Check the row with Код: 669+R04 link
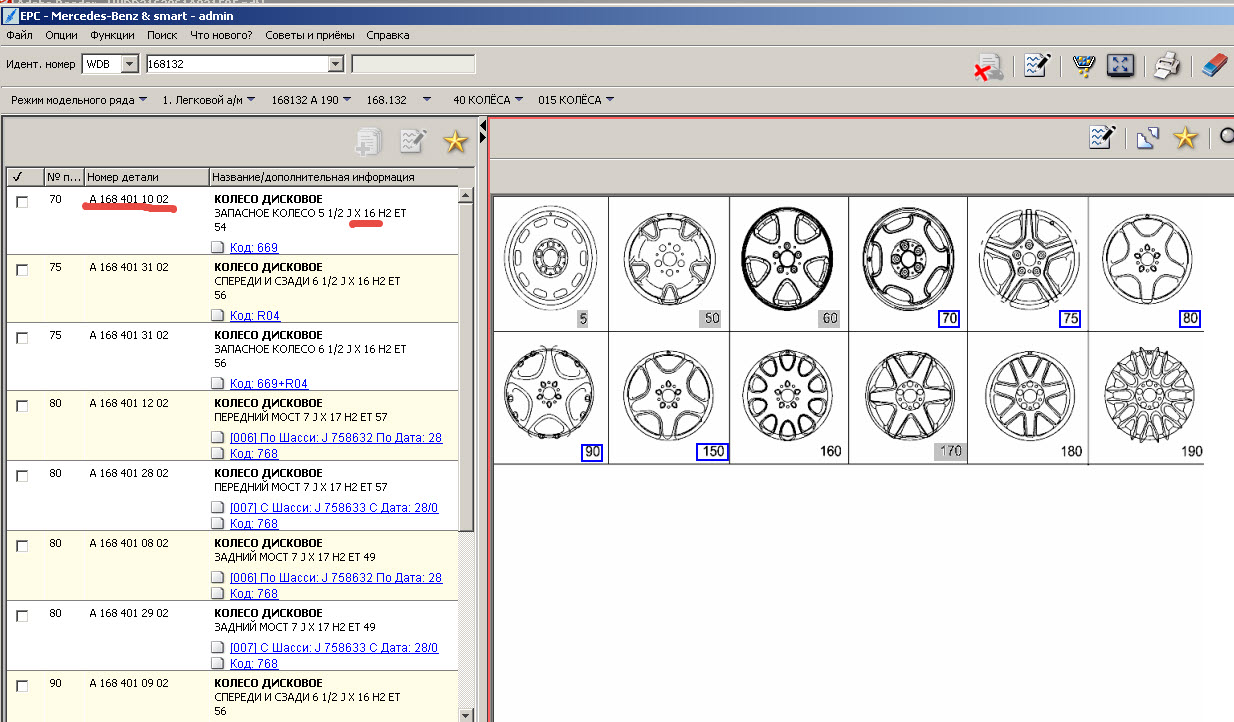1234x722 pixels. point(22,337)
